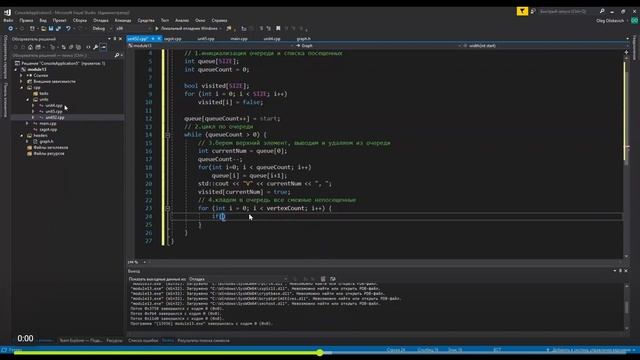Click the Navigate Backward toolbar button
This screenshot has width=640, height=360.
tap(11, 29)
